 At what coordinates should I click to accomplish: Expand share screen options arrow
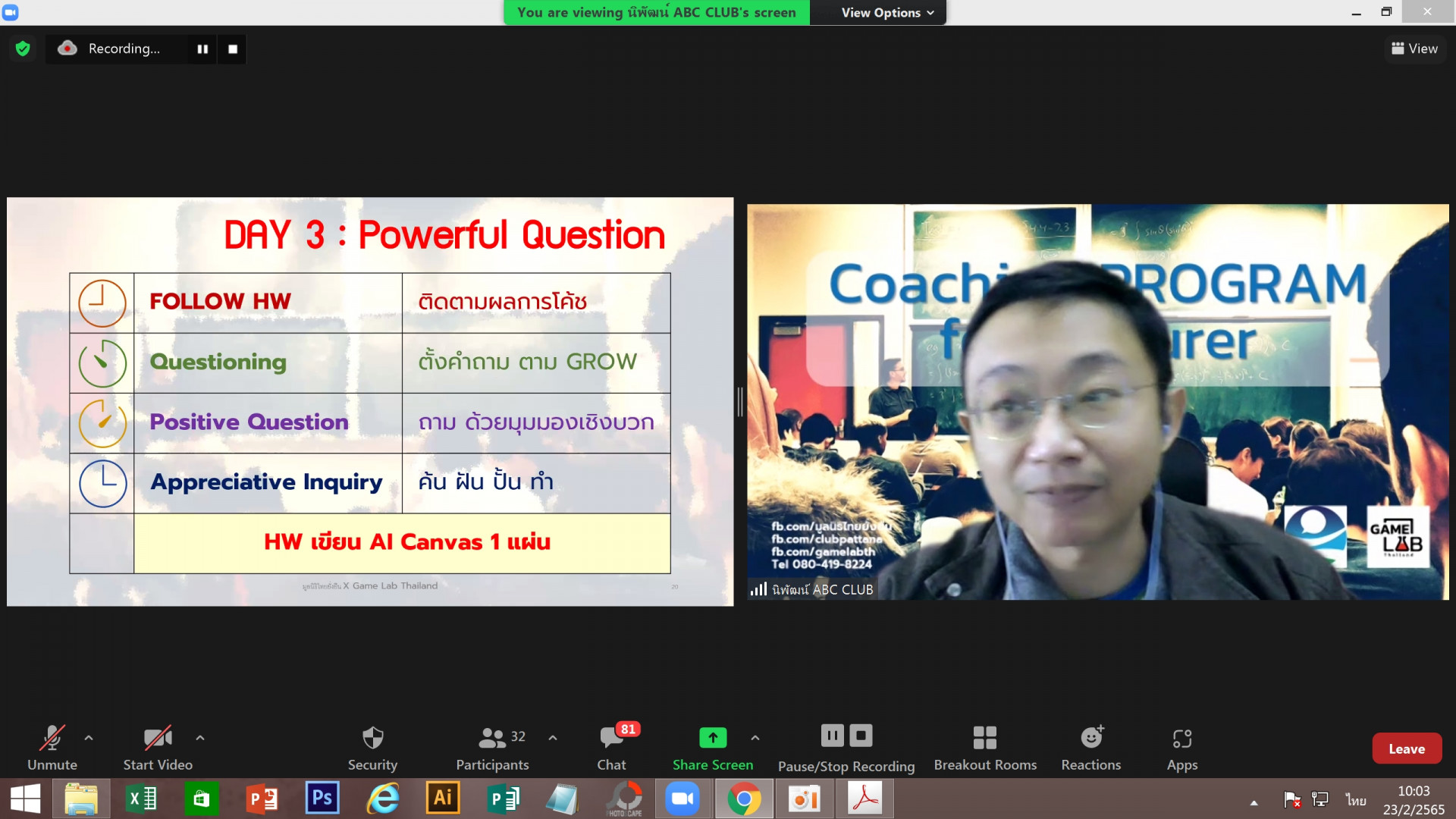pos(755,738)
